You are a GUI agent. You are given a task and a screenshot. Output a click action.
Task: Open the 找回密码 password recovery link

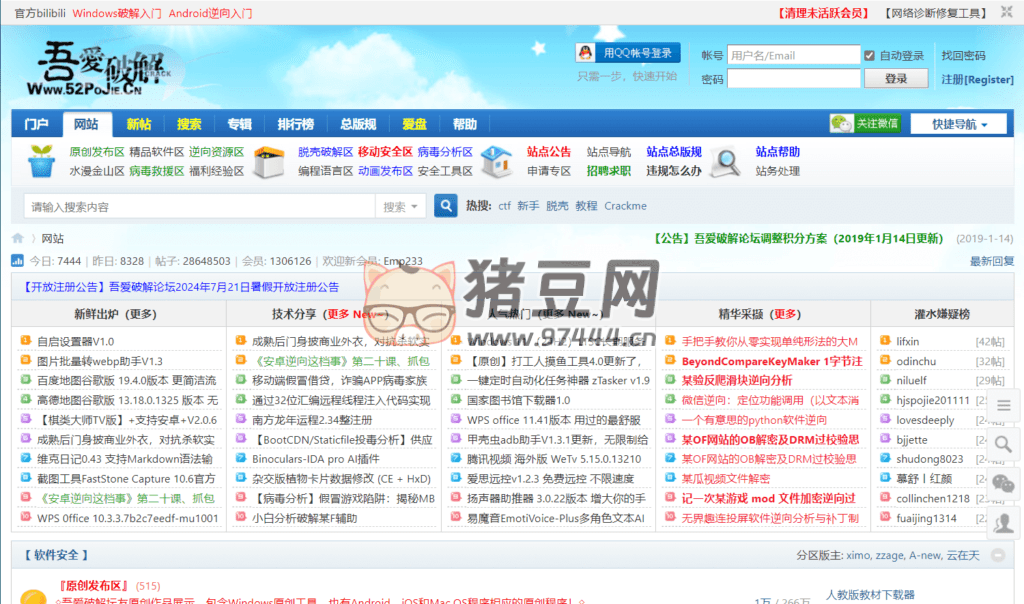962,56
